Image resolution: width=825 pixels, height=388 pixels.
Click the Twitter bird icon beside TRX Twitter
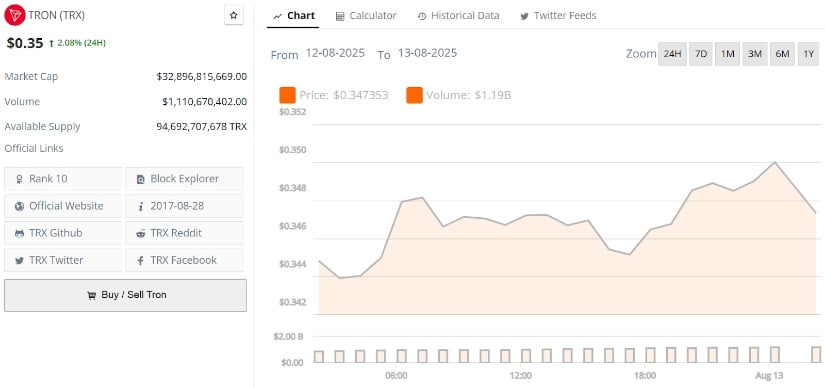19,261
